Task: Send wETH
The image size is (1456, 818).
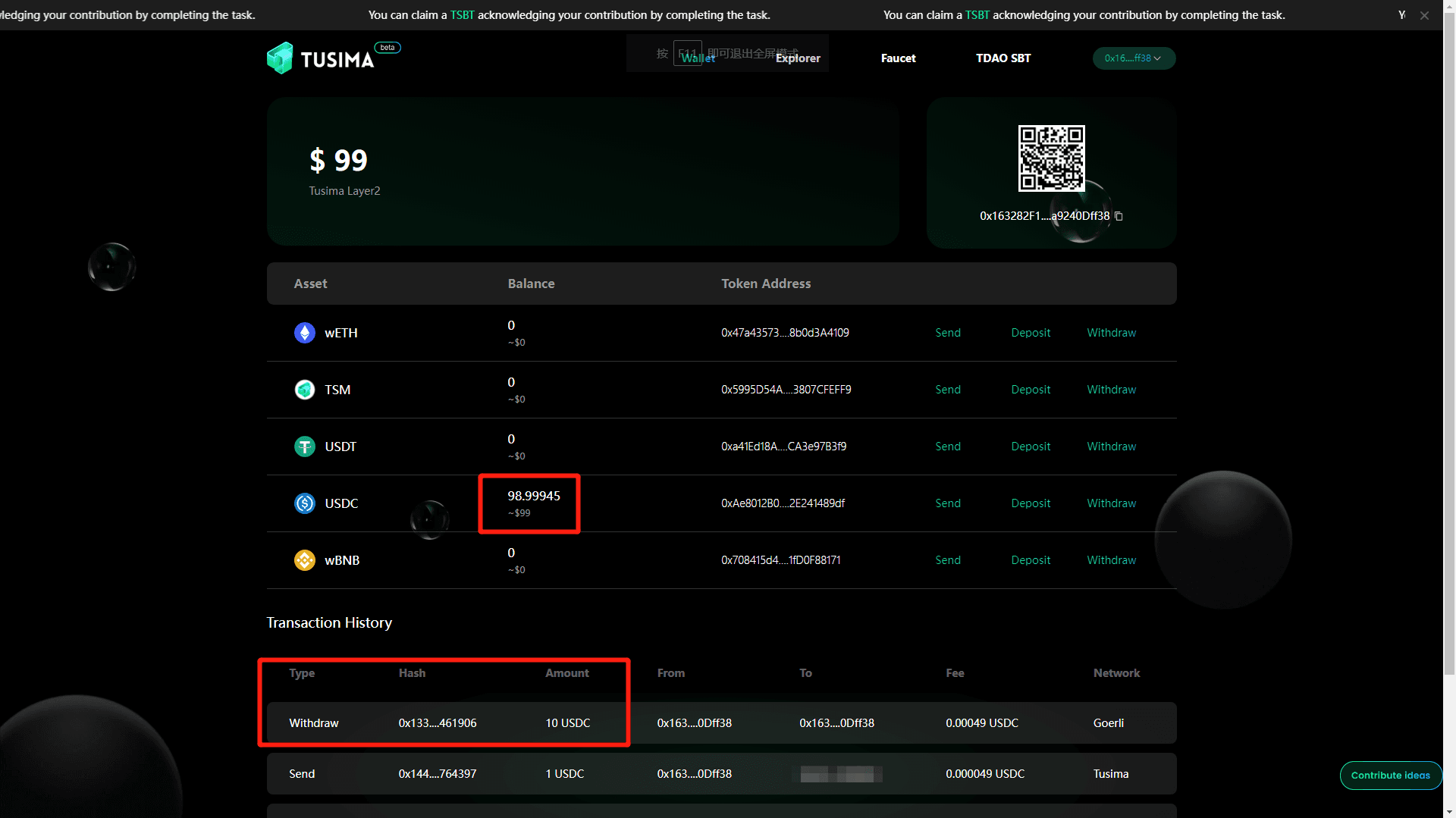Action: 948,333
